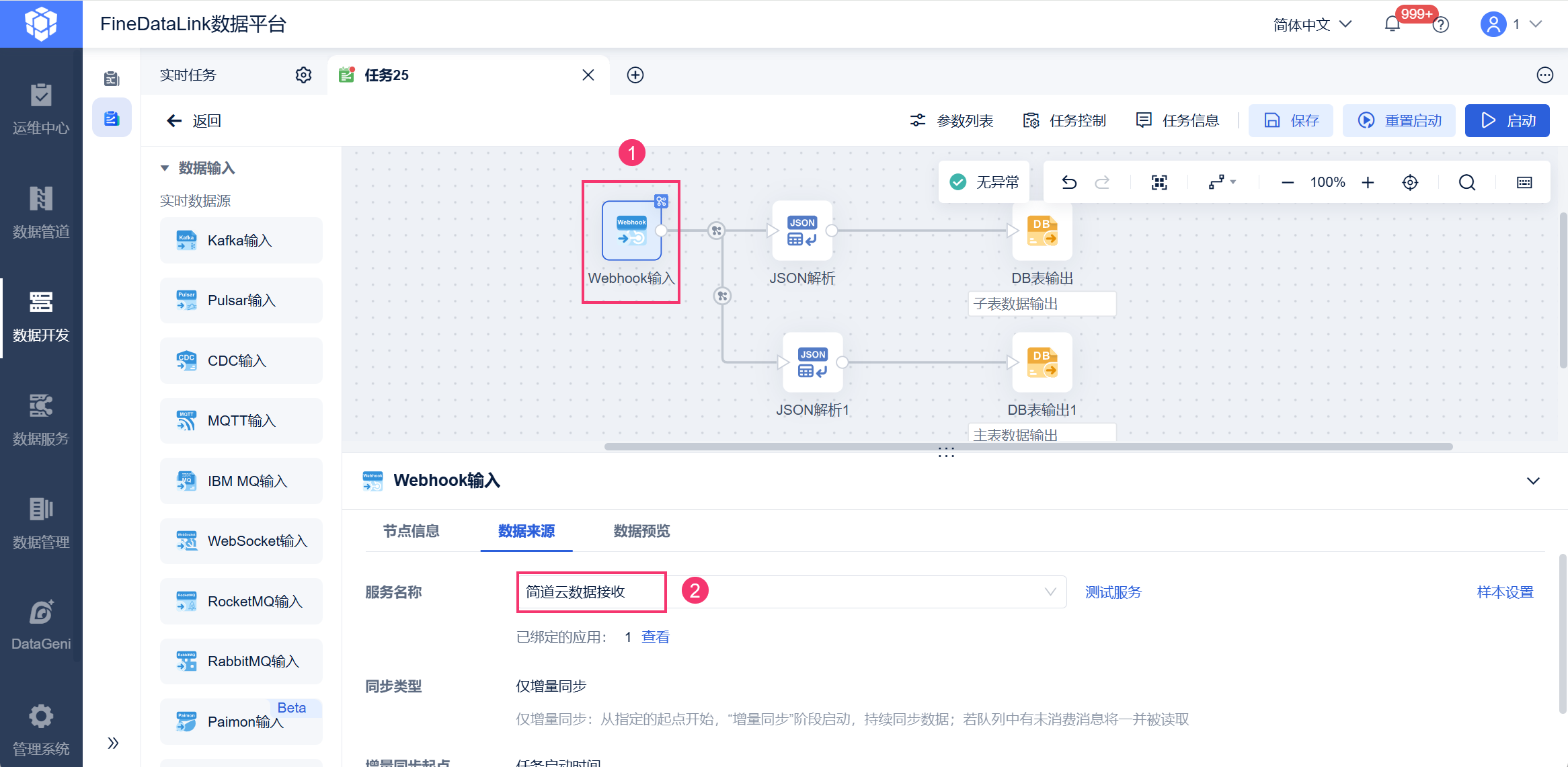Open the scheduled task list icon

point(112,79)
